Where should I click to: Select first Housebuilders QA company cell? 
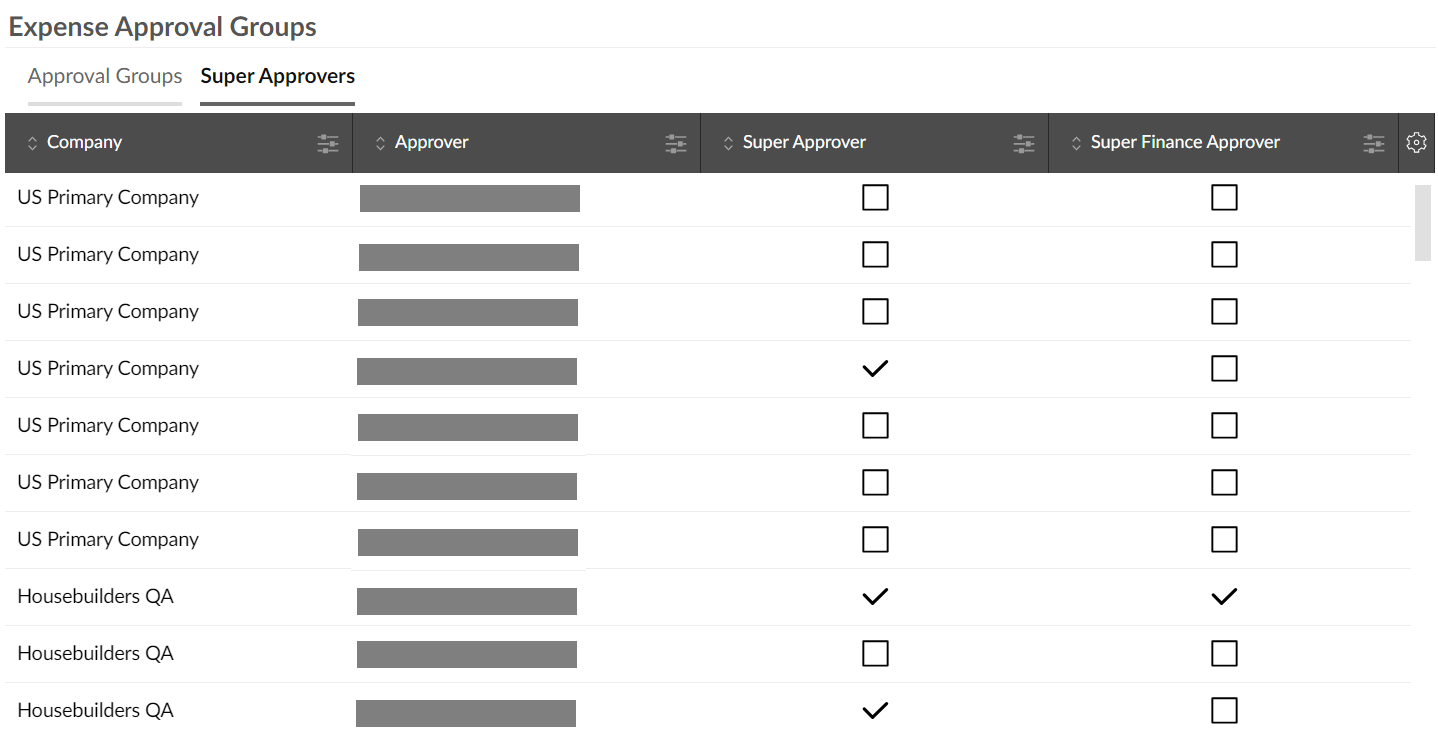[x=96, y=597]
